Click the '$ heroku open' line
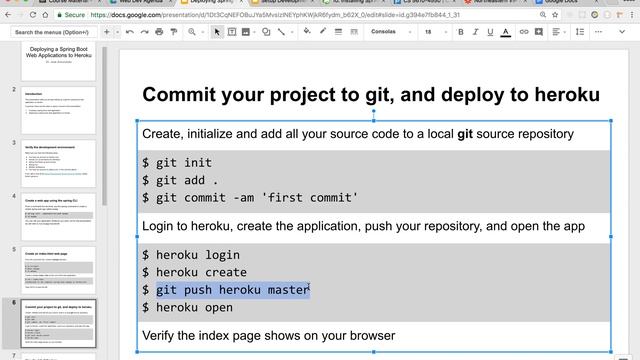Image resolution: width=640 pixels, height=360 pixels. tap(187, 307)
